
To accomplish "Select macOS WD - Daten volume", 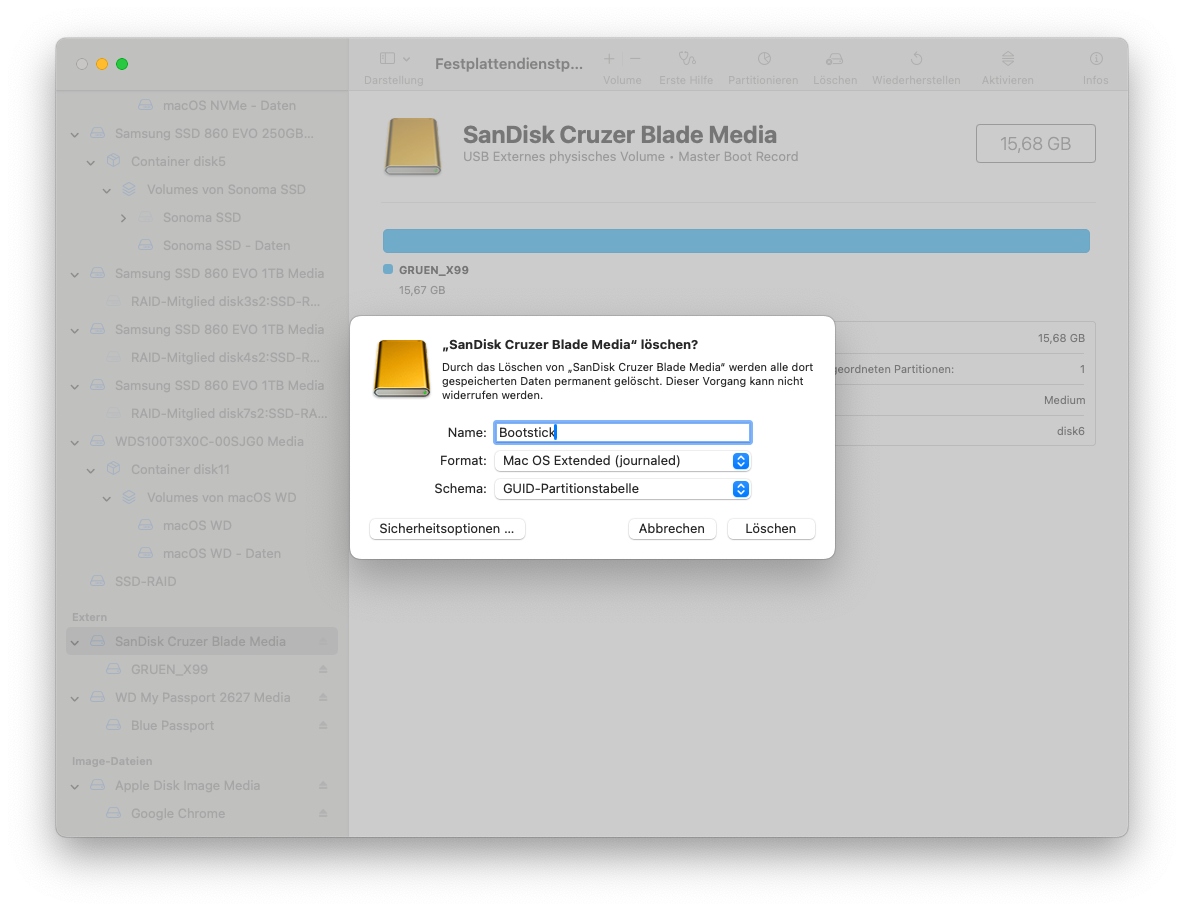I will coord(222,554).
